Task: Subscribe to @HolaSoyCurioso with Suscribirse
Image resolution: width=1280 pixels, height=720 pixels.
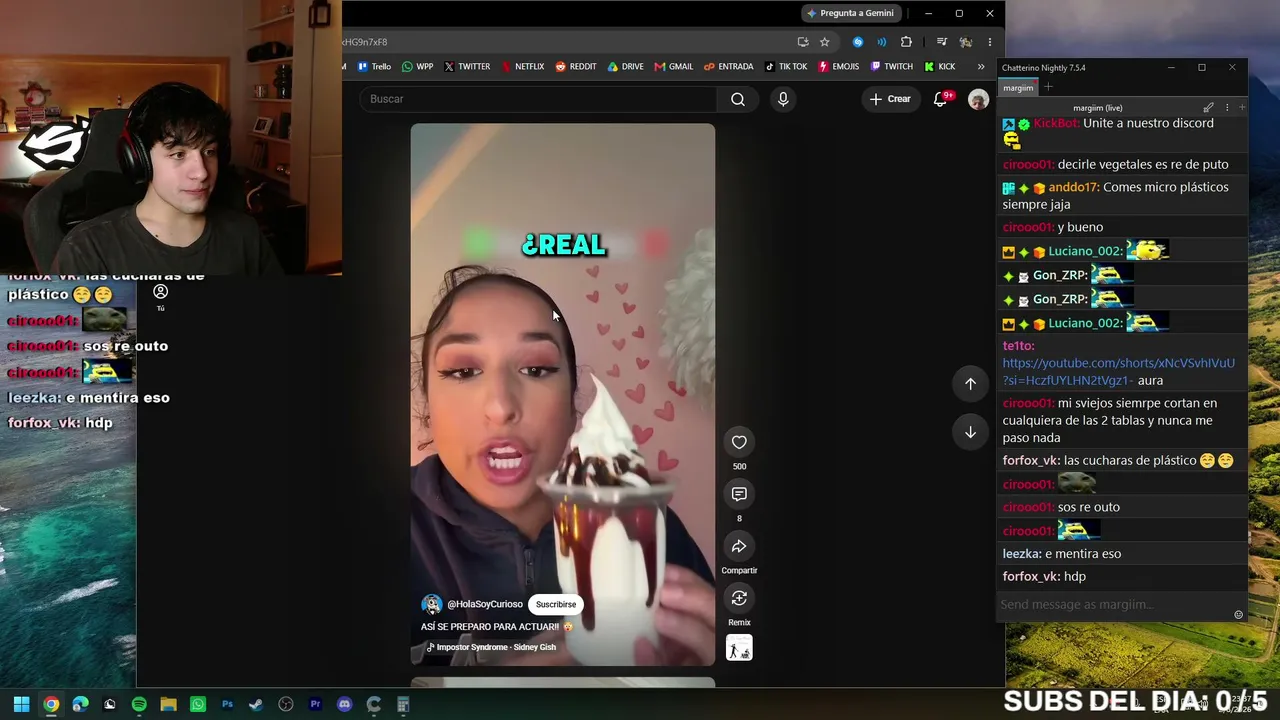Action: 556,604
